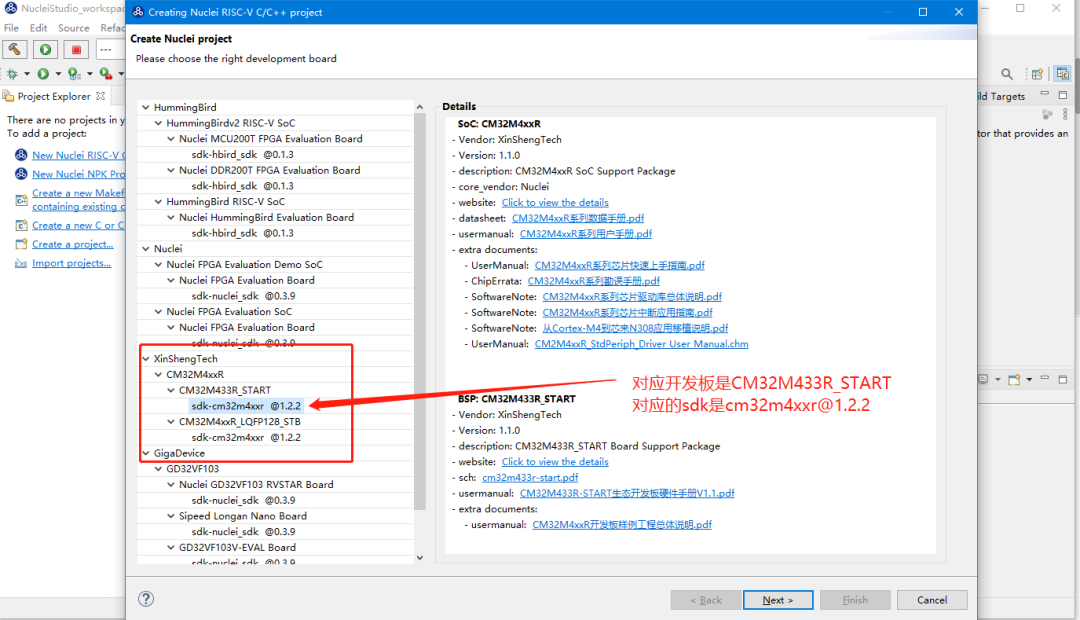Collapse the GigaDevice tree node
1080x620 pixels.
145,453
